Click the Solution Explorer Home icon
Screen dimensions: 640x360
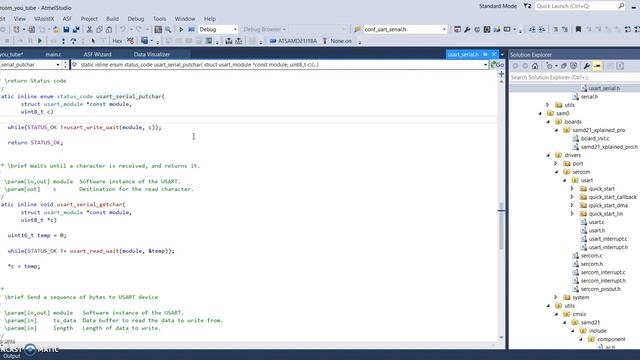(x=535, y=66)
